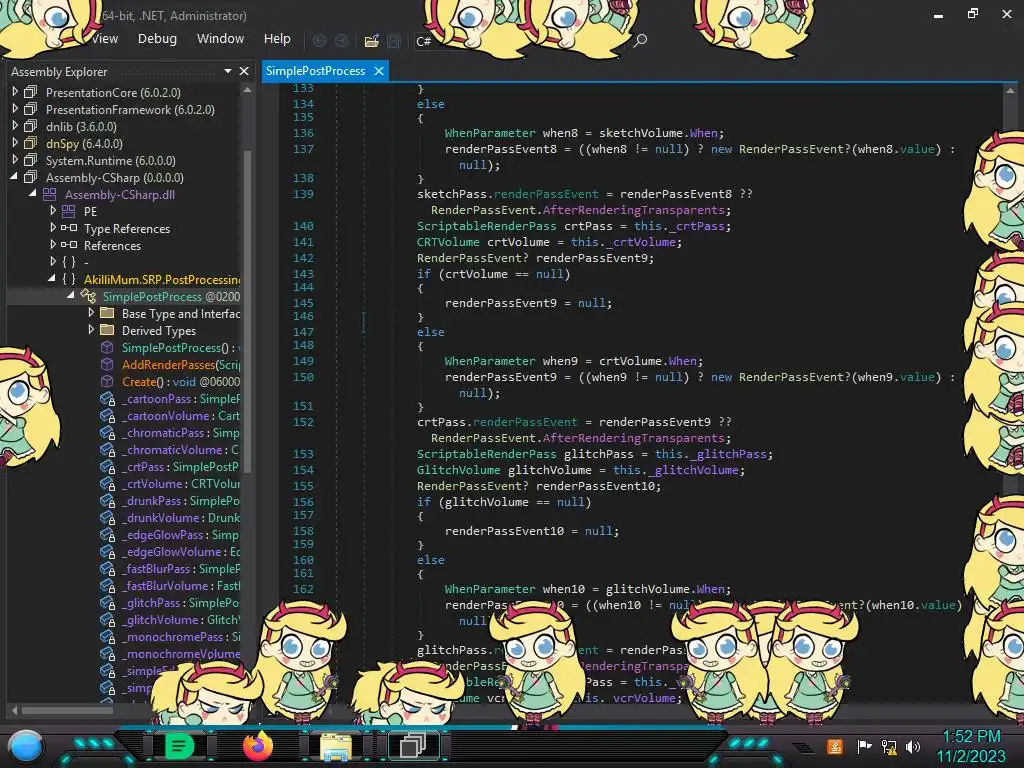Click the navigate backward arrow icon
The height and width of the screenshot is (768, 1024).
point(319,40)
